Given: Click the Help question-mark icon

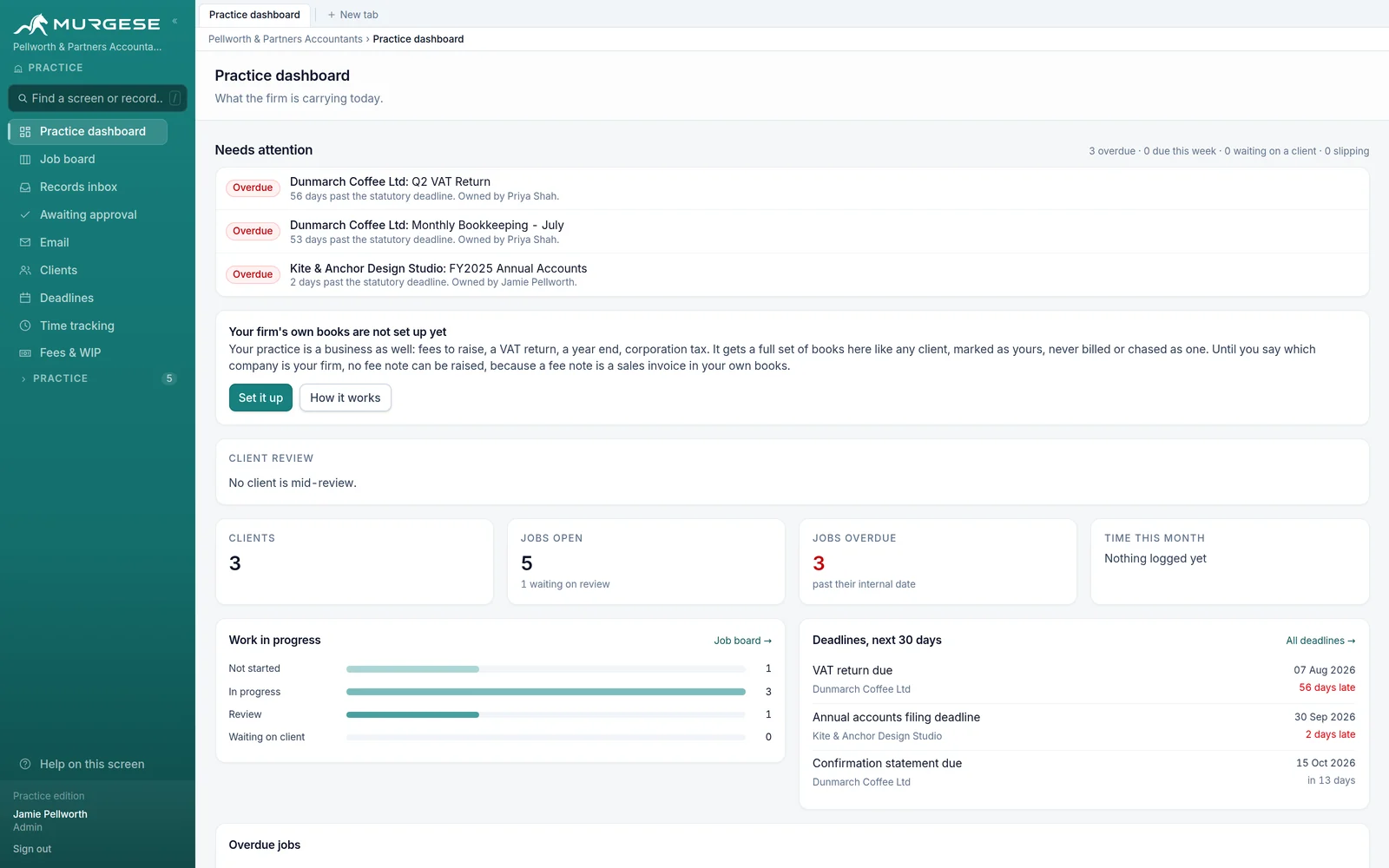Looking at the screenshot, I should (x=25, y=764).
